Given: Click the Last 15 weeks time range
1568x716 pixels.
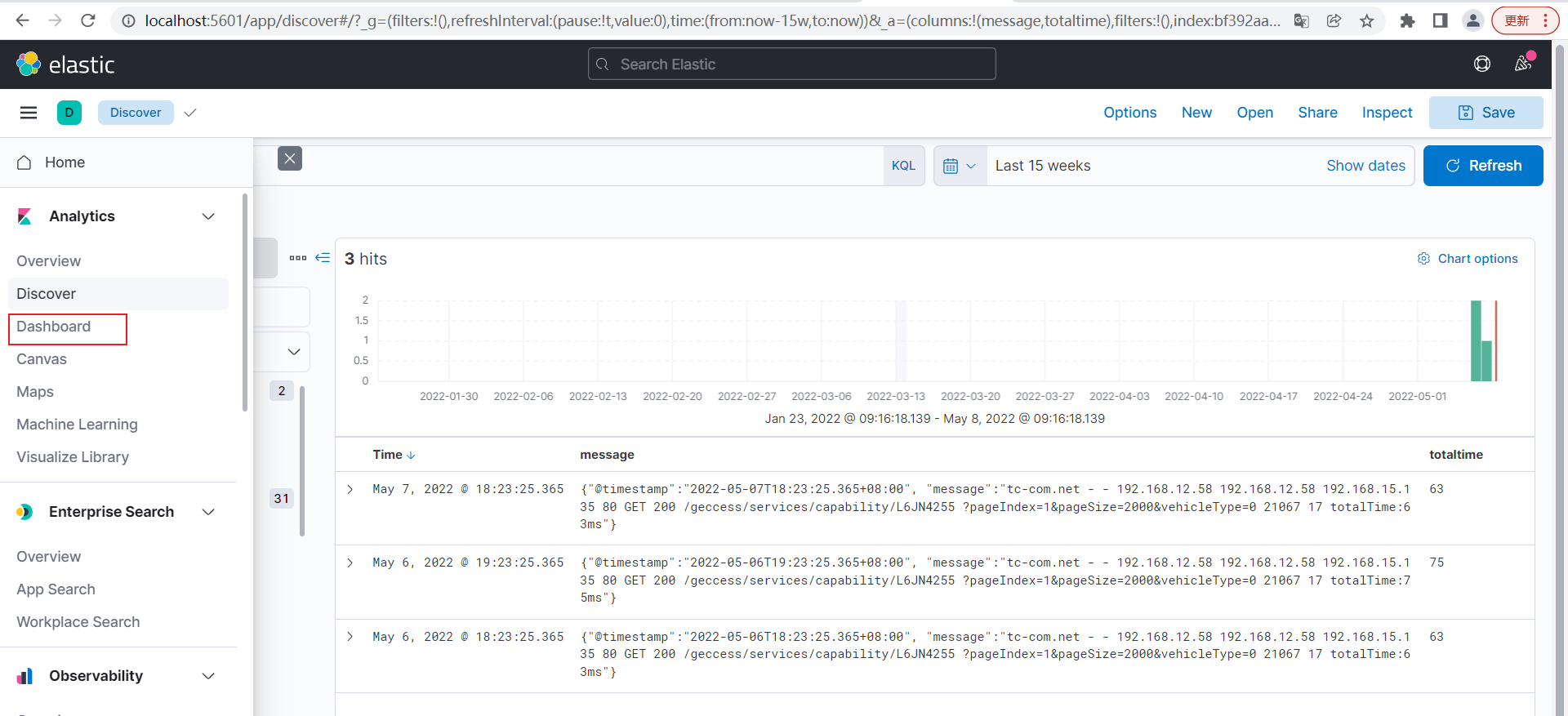Looking at the screenshot, I should point(1043,166).
